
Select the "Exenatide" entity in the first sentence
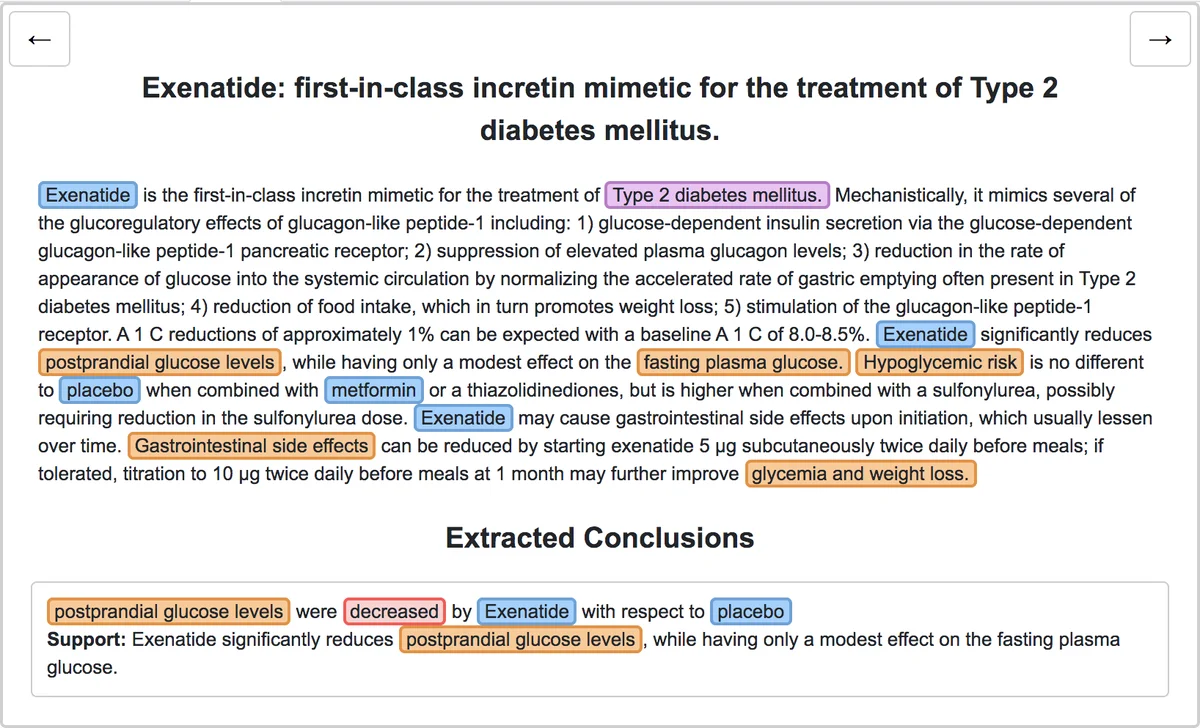pyautogui.click(x=88, y=194)
